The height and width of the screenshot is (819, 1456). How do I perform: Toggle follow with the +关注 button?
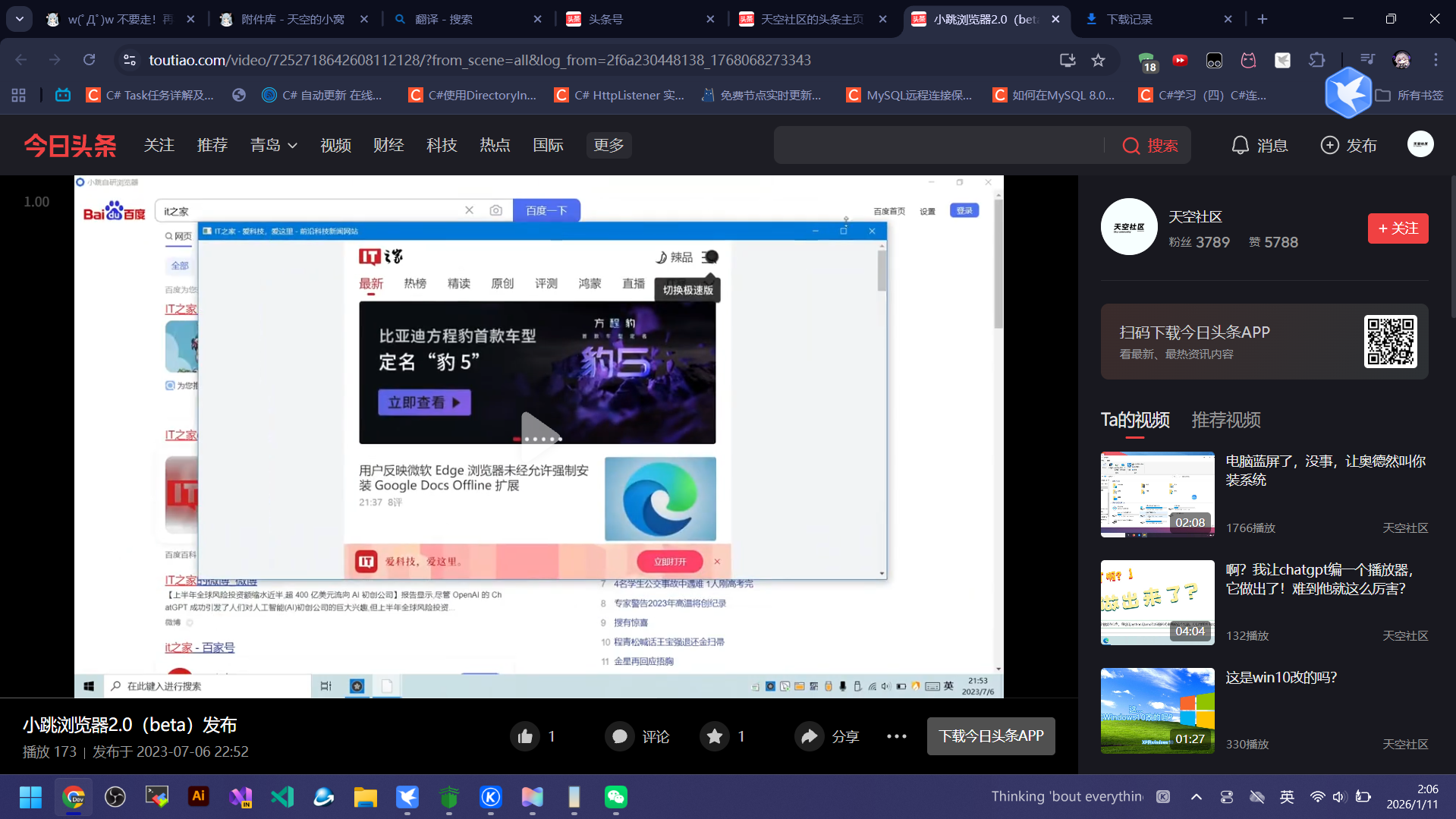pyautogui.click(x=1398, y=228)
